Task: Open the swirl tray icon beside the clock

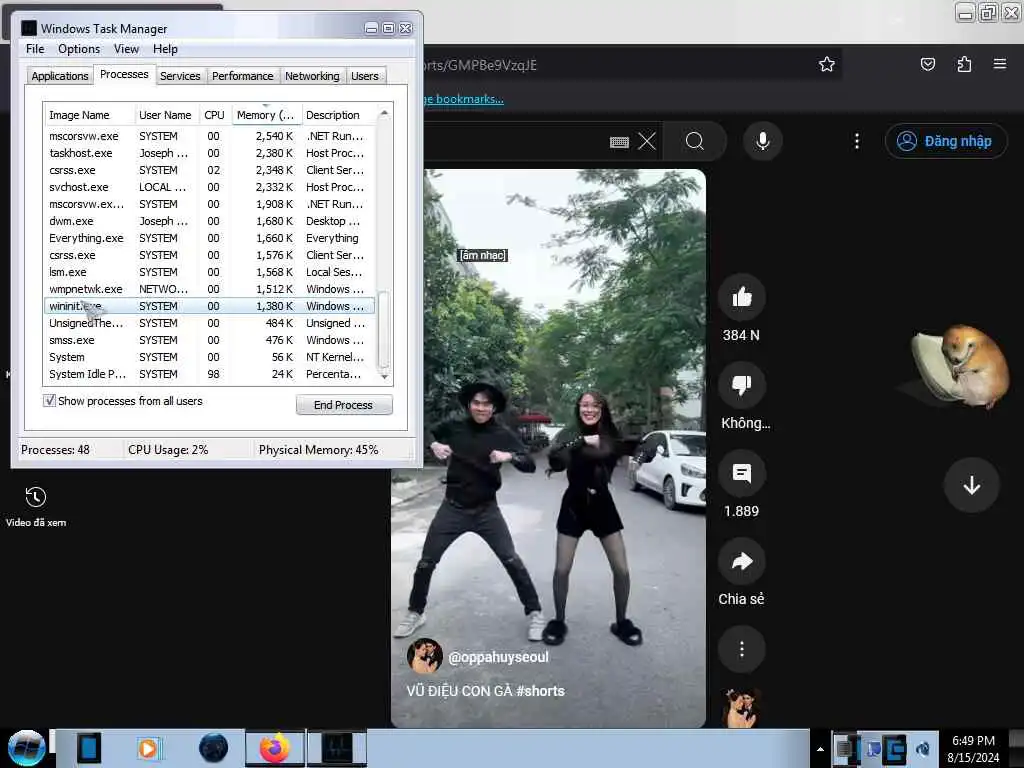Action: tap(923, 749)
